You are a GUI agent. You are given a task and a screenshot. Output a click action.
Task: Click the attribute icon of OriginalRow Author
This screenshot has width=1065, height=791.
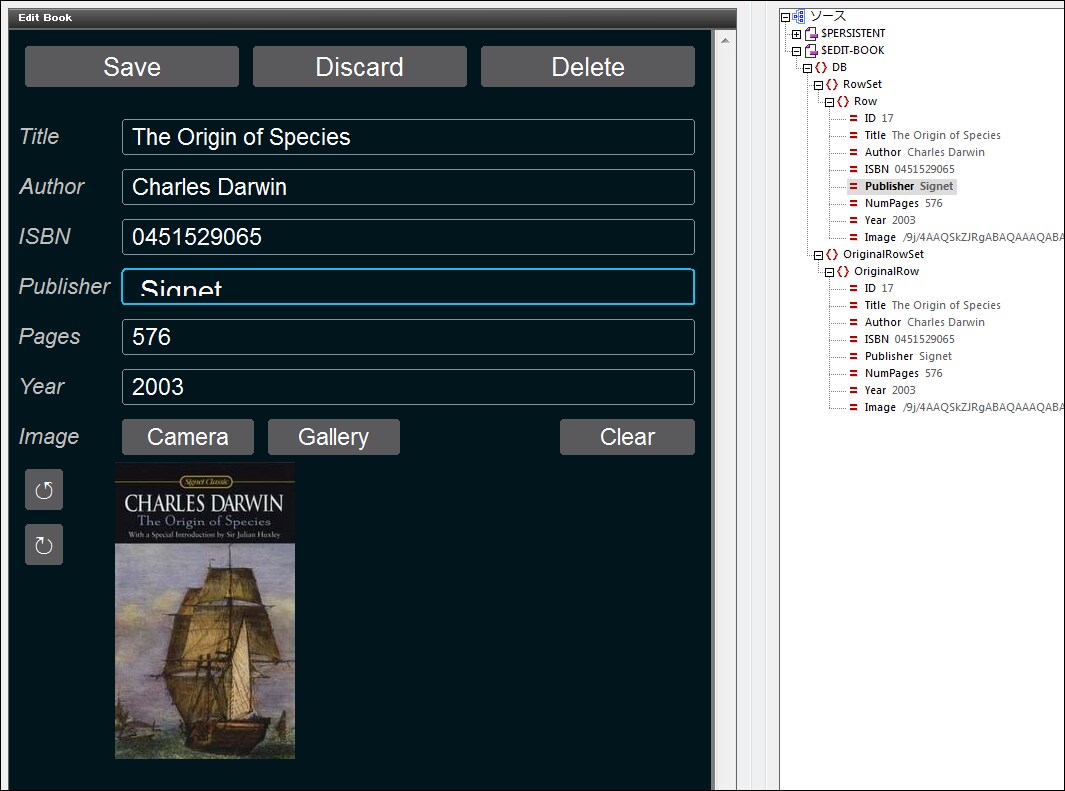pos(854,322)
